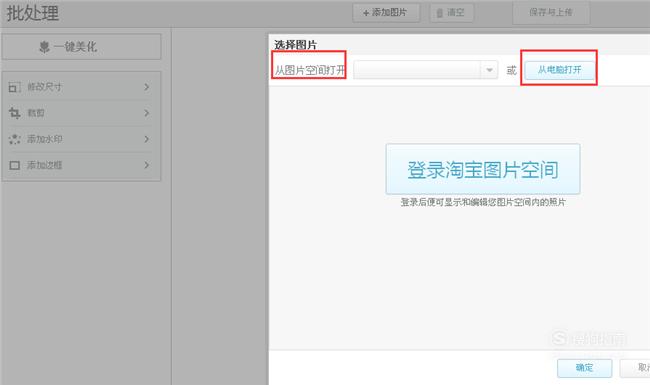Click the 从图片空间打开 label
The image size is (650, 385).
(309, 70)
